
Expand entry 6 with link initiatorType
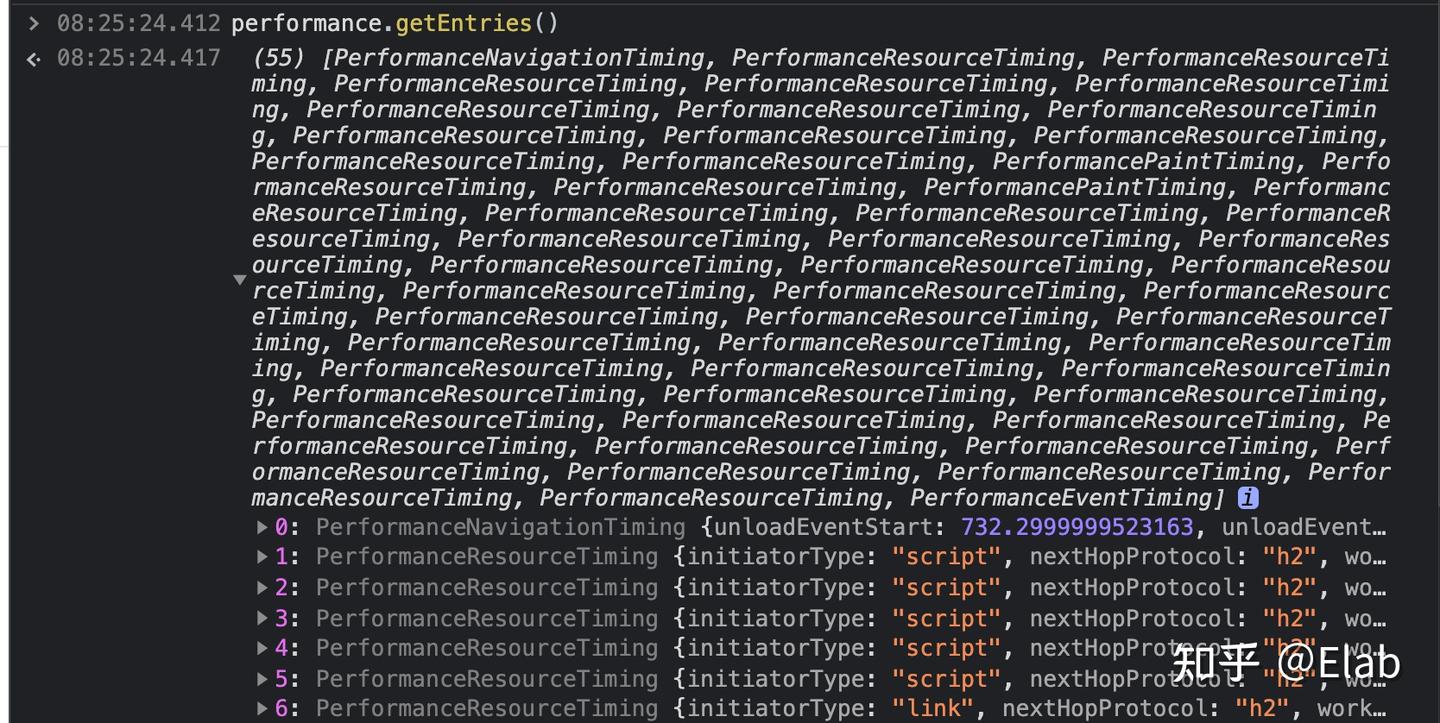pyautogui.click(x=262, y=709)
